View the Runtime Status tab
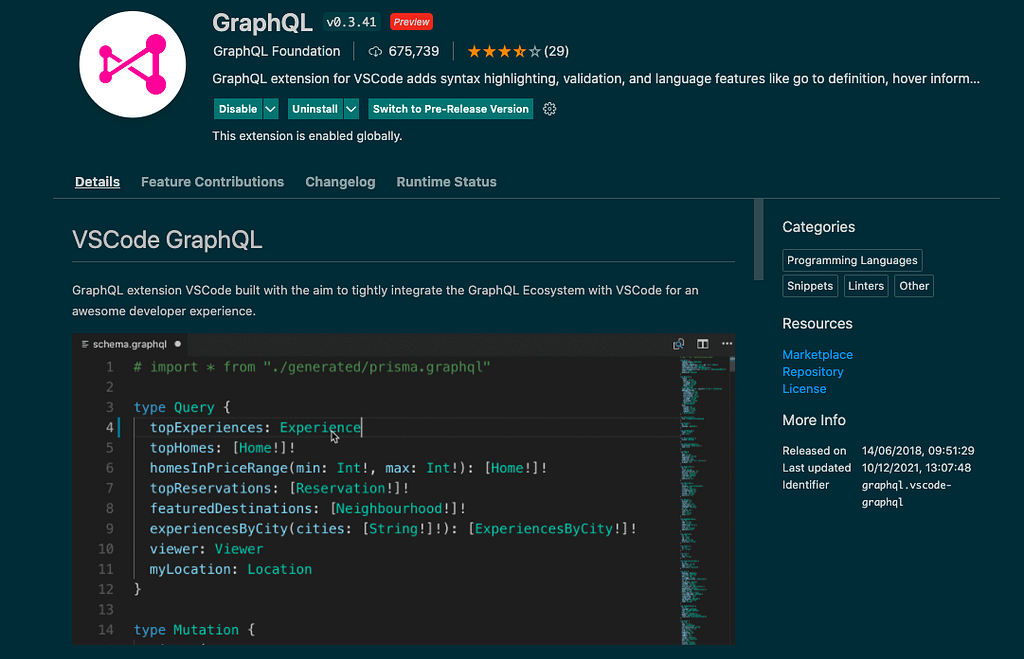 coord(447,182)
